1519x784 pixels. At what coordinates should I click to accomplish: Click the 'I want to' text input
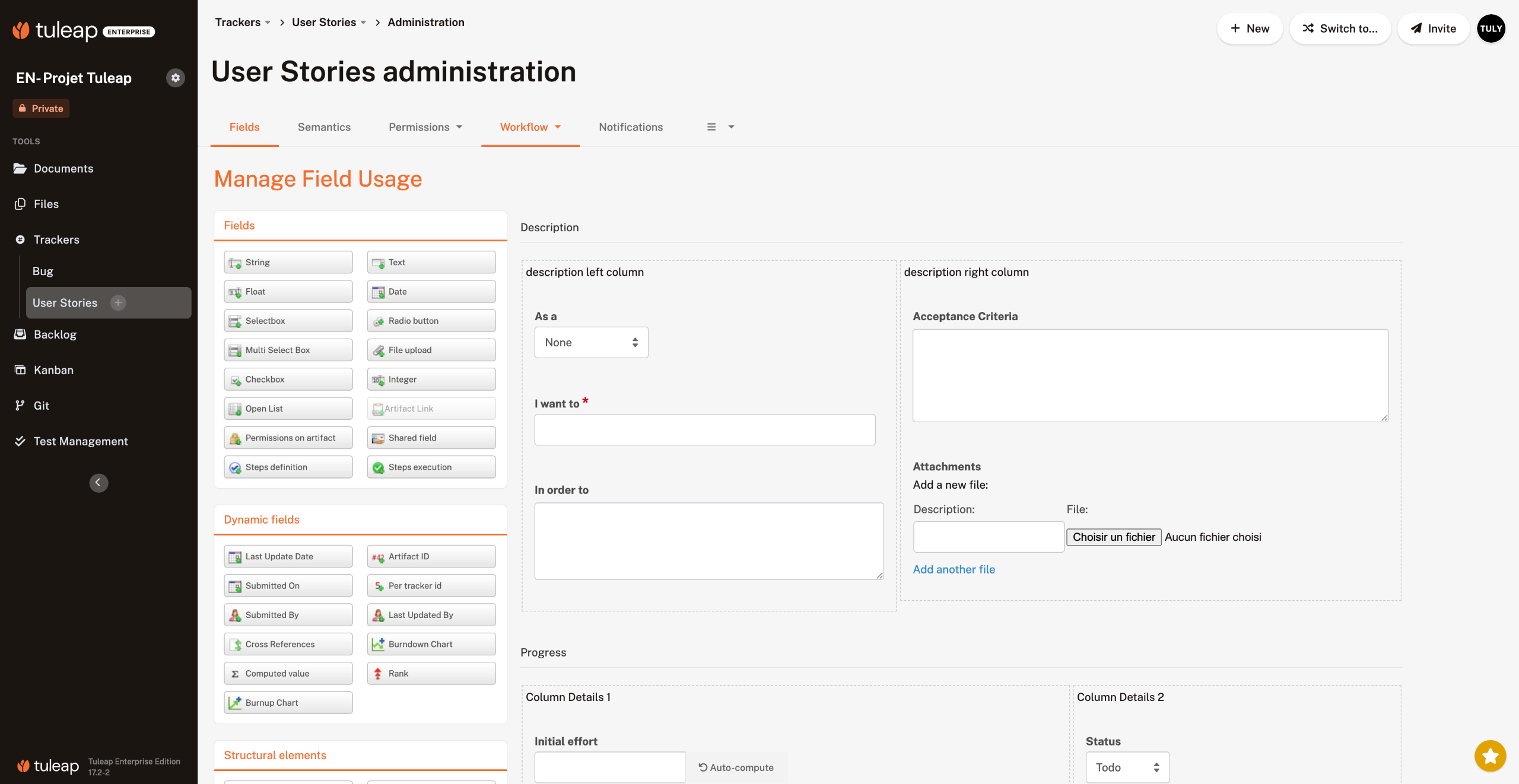pos(704,430)
